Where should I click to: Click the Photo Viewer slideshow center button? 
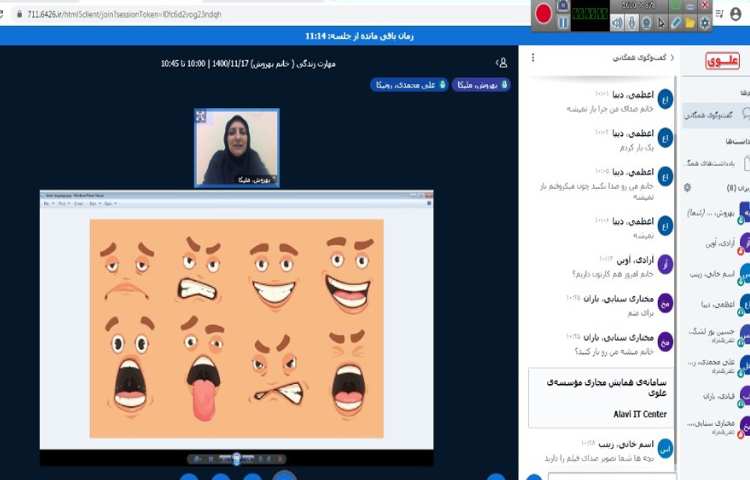(237, 459)
